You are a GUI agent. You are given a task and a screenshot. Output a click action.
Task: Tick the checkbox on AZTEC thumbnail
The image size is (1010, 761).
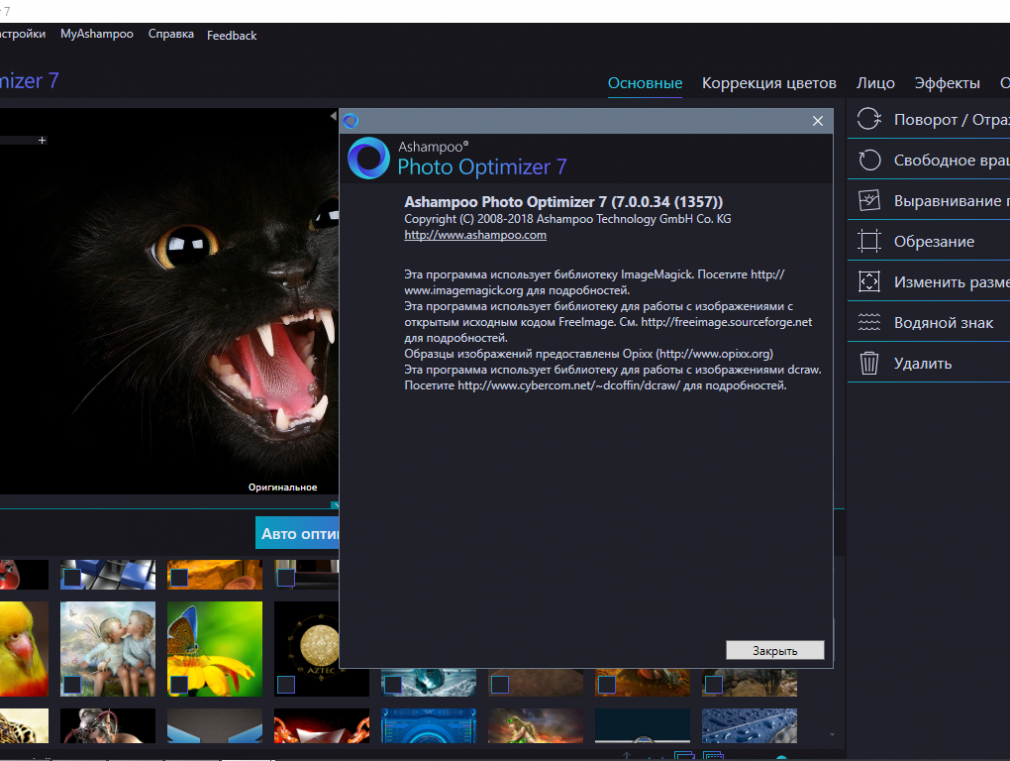click(286, 684)
